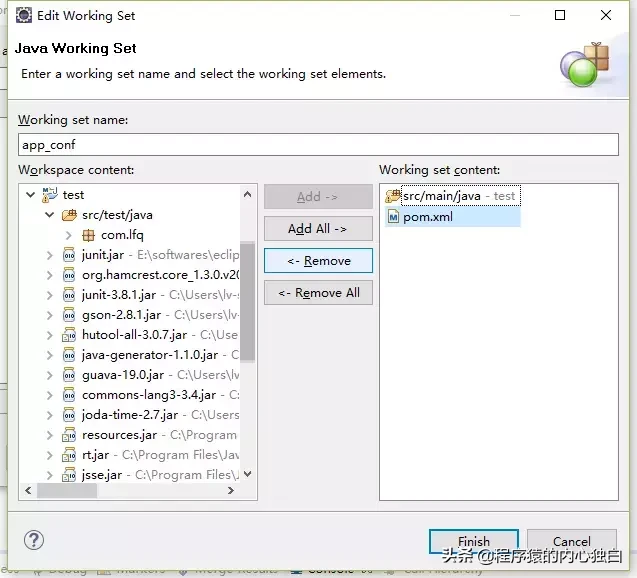
Task: Click the src/main/java folder icon in working set
Action: point(393,196)
